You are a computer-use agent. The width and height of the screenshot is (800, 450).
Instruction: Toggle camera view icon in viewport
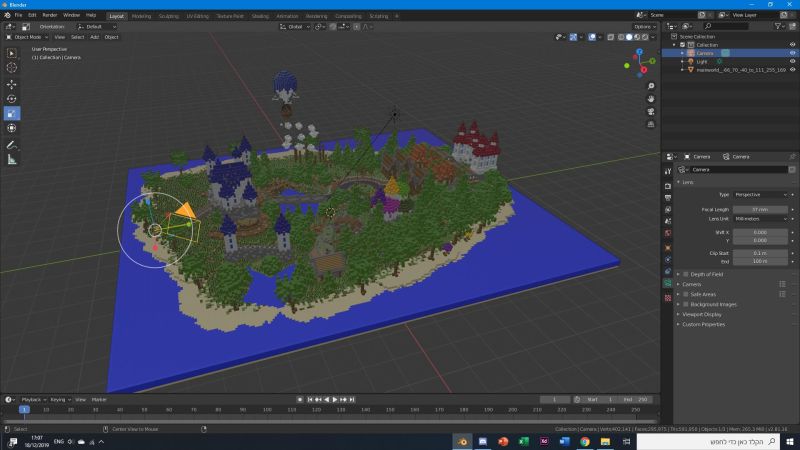tap(651, 112)
